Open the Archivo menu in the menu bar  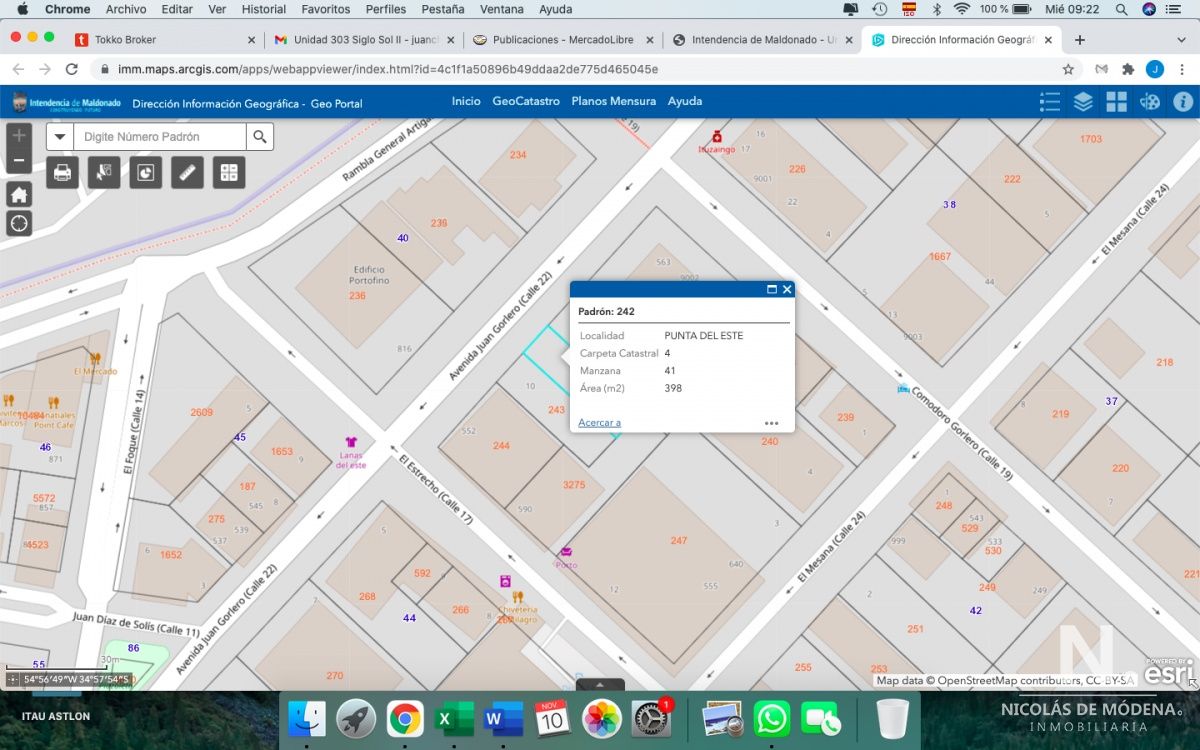pyautogui.click(x=126, y=9)
